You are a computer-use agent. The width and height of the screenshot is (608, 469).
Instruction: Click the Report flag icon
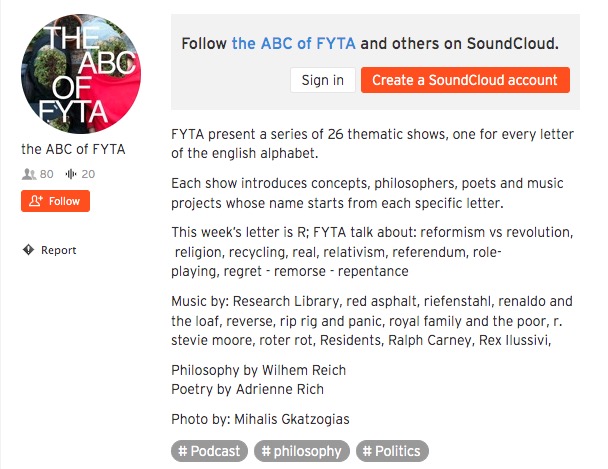coord(28,250)
